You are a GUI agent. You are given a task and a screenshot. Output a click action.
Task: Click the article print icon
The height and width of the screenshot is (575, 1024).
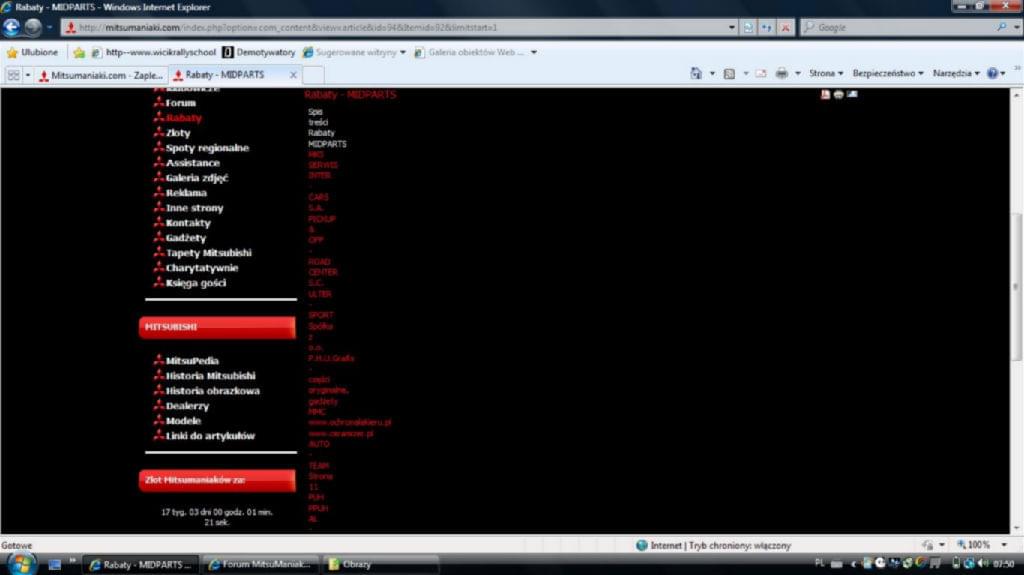pos(839,94)
